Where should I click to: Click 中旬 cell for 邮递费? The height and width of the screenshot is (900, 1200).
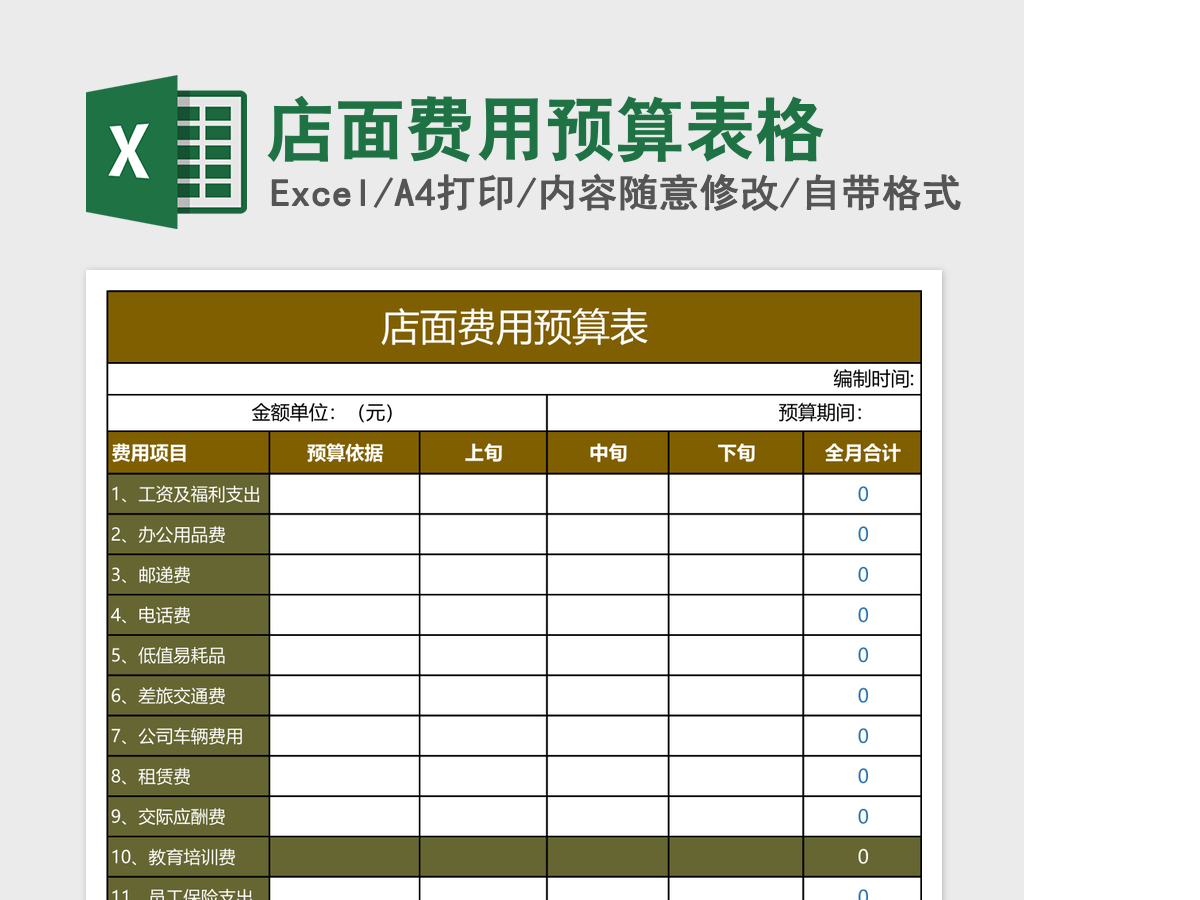pyautogui.click(x=608, y=575)
